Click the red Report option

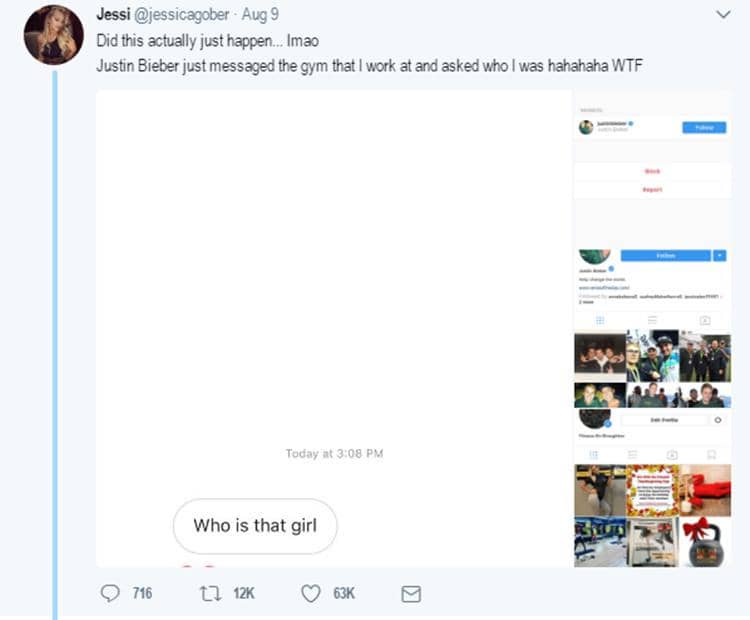[652, 190]
